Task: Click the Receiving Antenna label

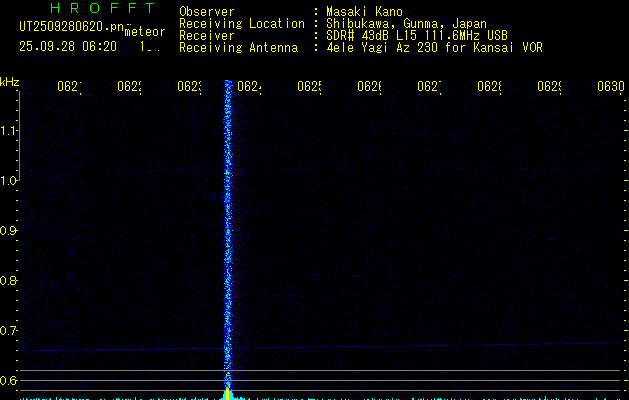Action: click(x=239, y=48)
